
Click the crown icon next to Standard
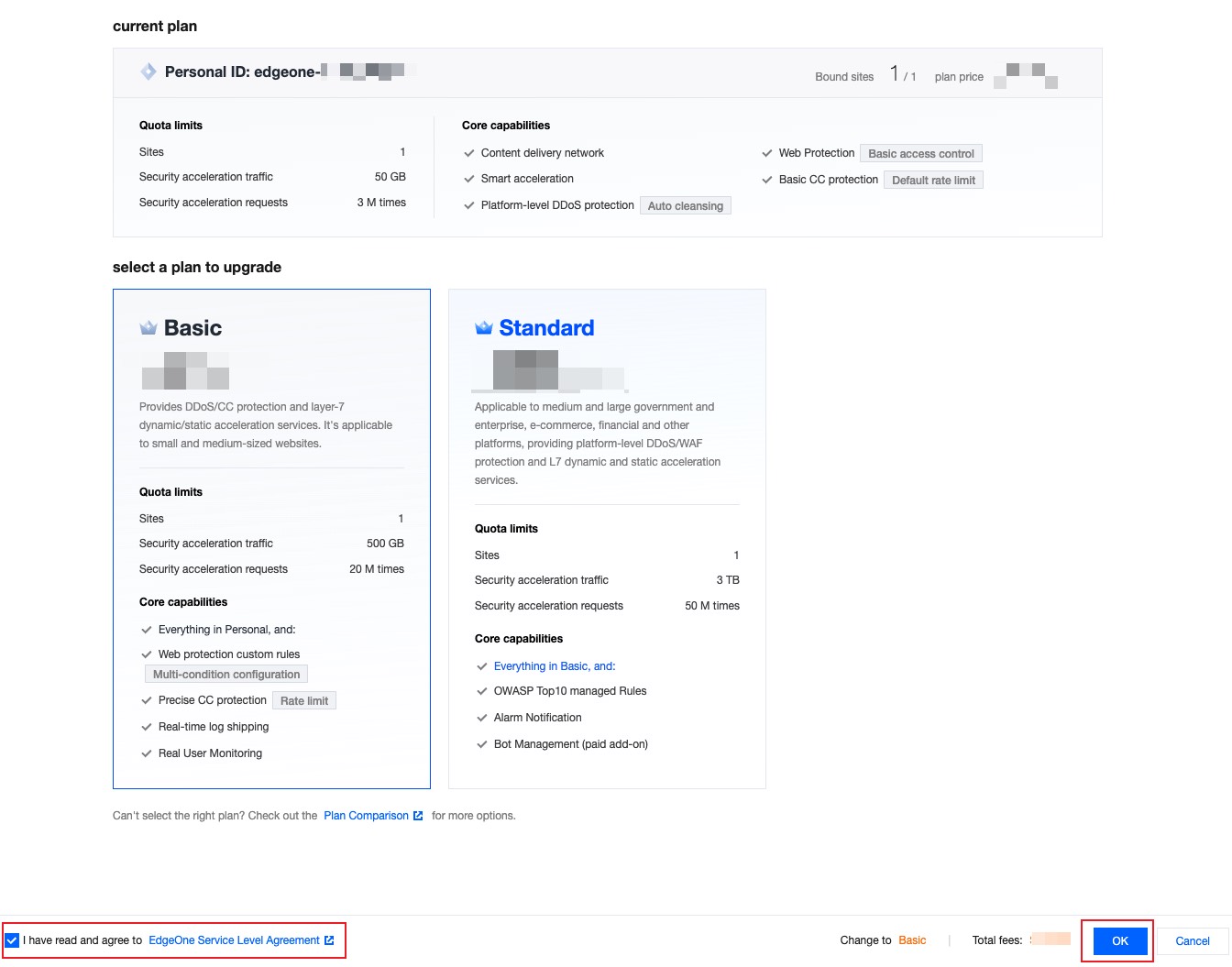click(484, 328)
